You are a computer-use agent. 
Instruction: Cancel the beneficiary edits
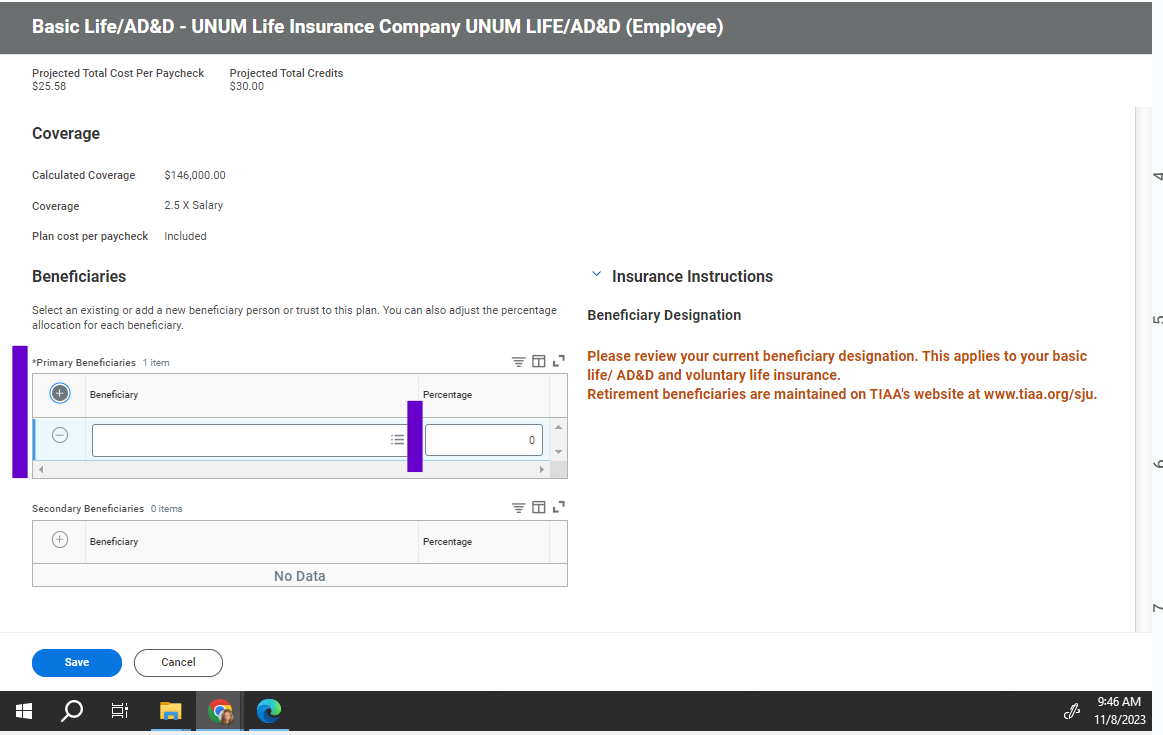(178, 662)
